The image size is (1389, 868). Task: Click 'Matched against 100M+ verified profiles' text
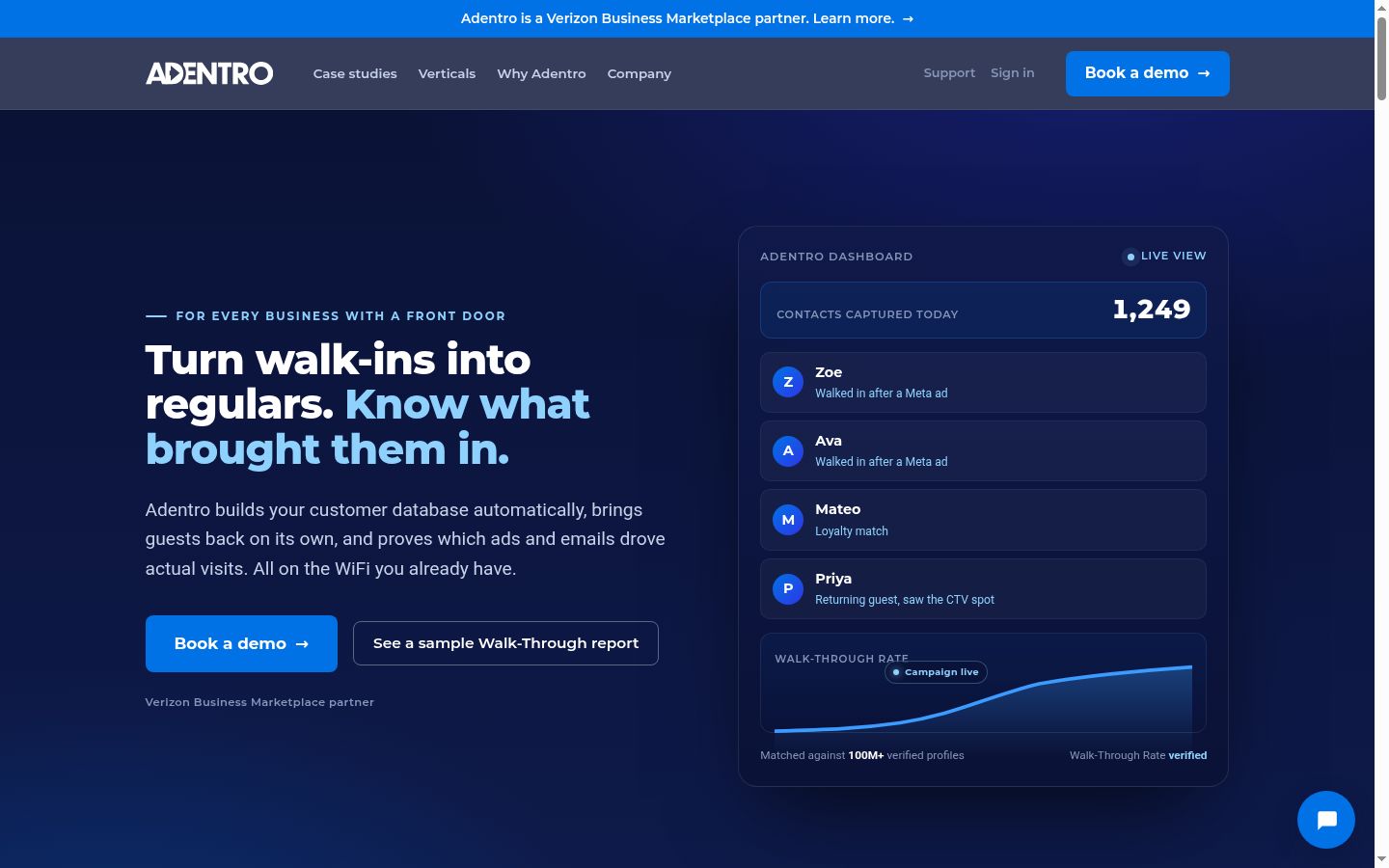click(862, 755)
